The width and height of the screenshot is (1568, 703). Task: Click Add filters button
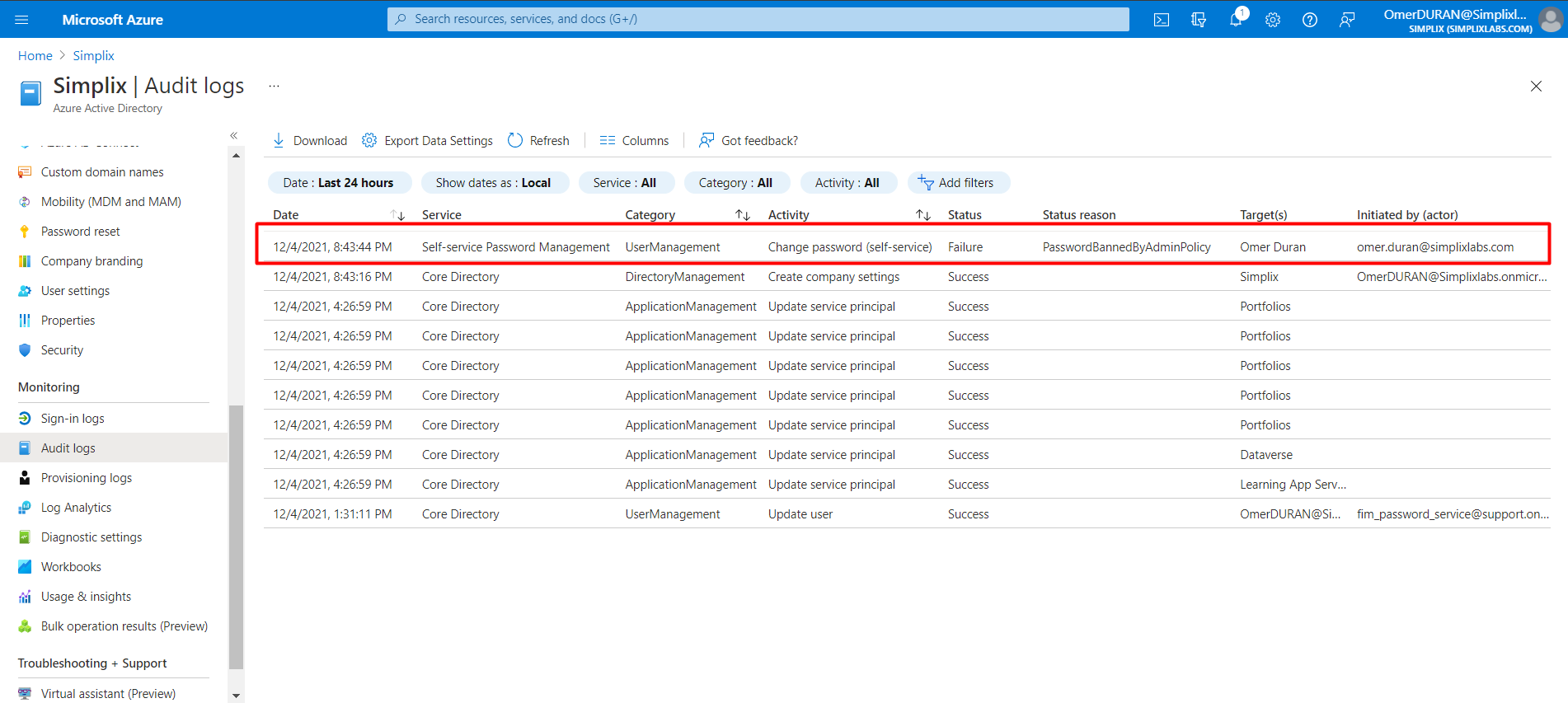(959, 183)
